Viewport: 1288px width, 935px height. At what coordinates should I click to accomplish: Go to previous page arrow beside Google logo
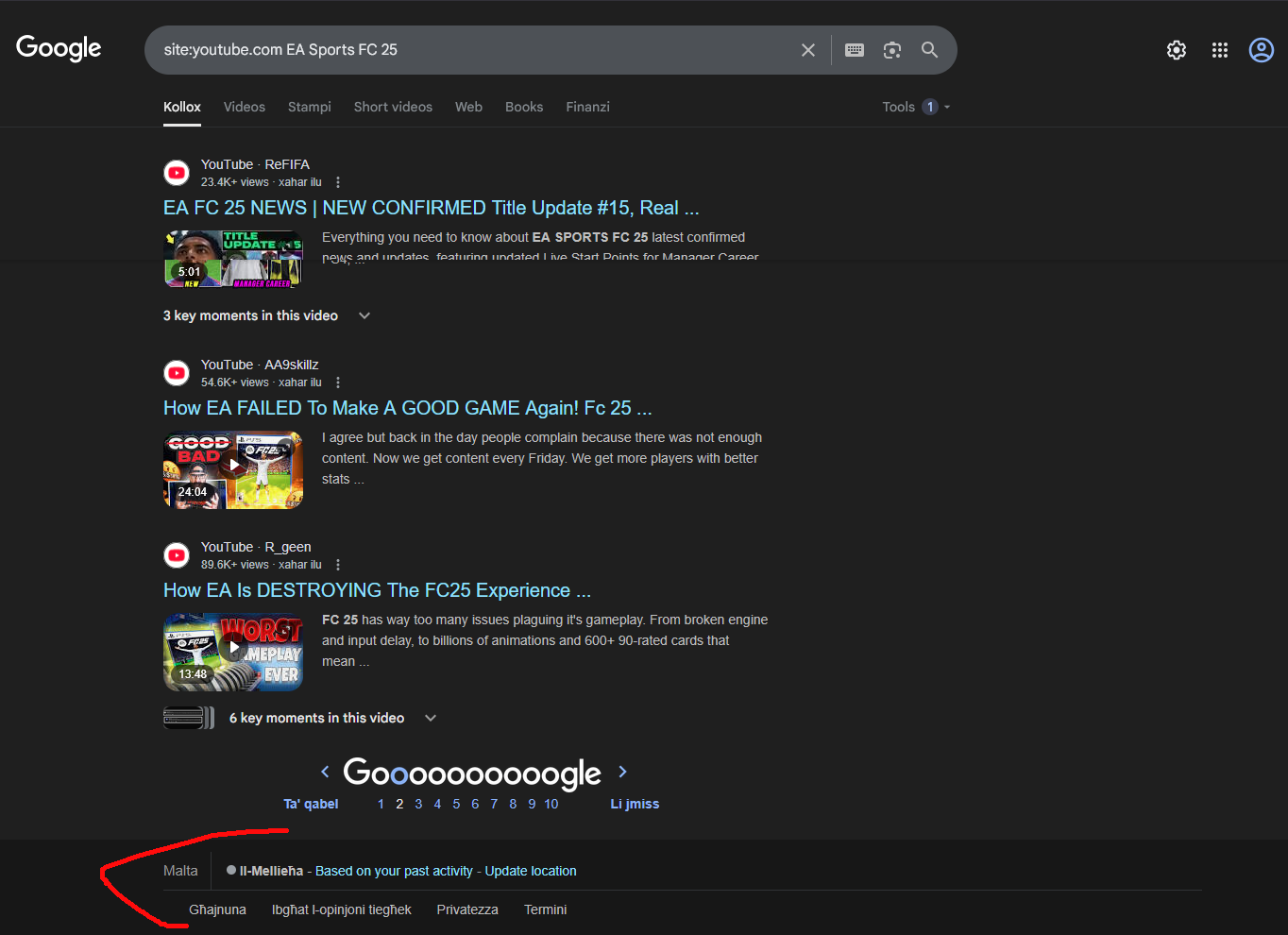coord(325,772)
